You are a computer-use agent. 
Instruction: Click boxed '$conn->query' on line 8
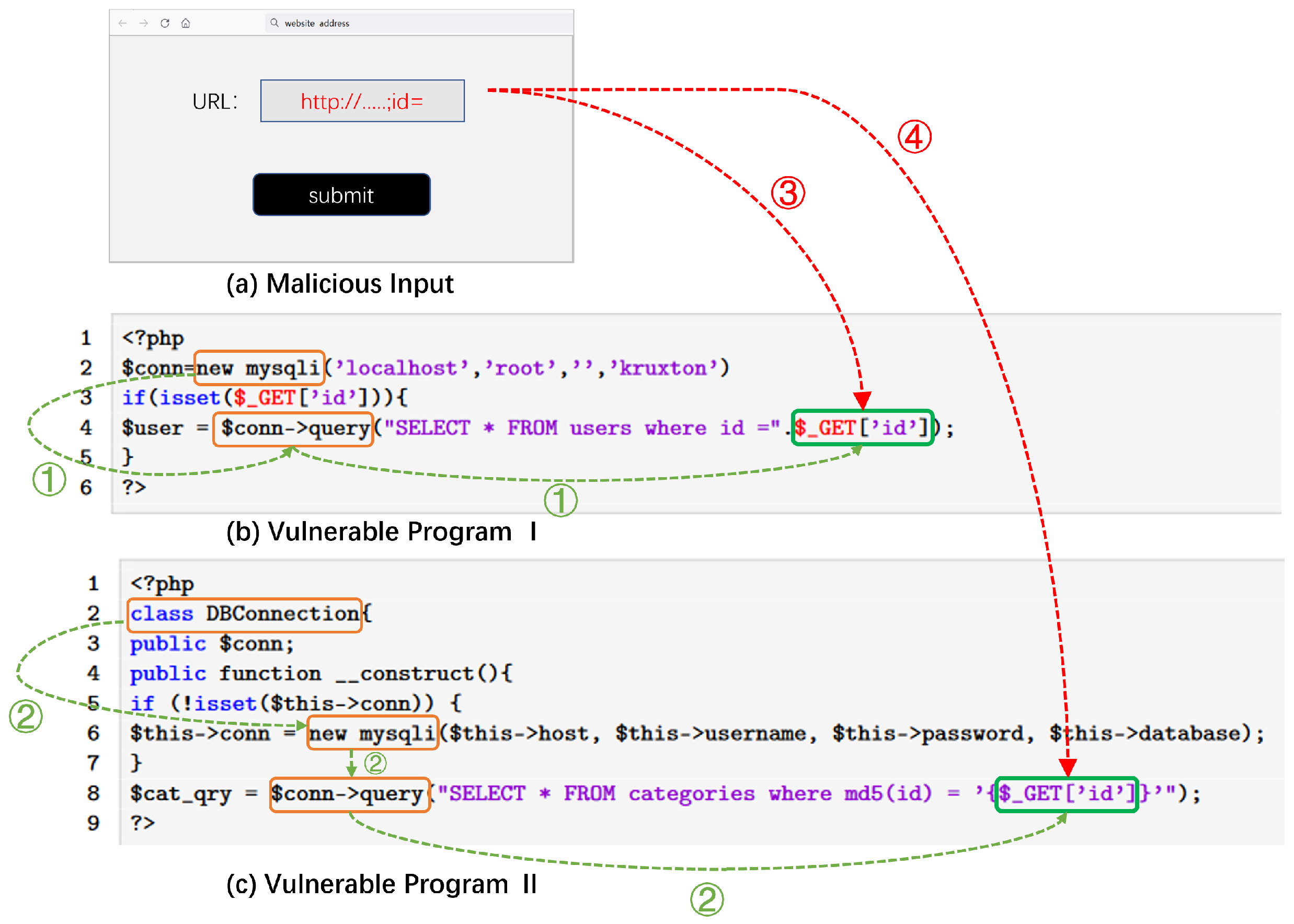[x=349, y=794]
